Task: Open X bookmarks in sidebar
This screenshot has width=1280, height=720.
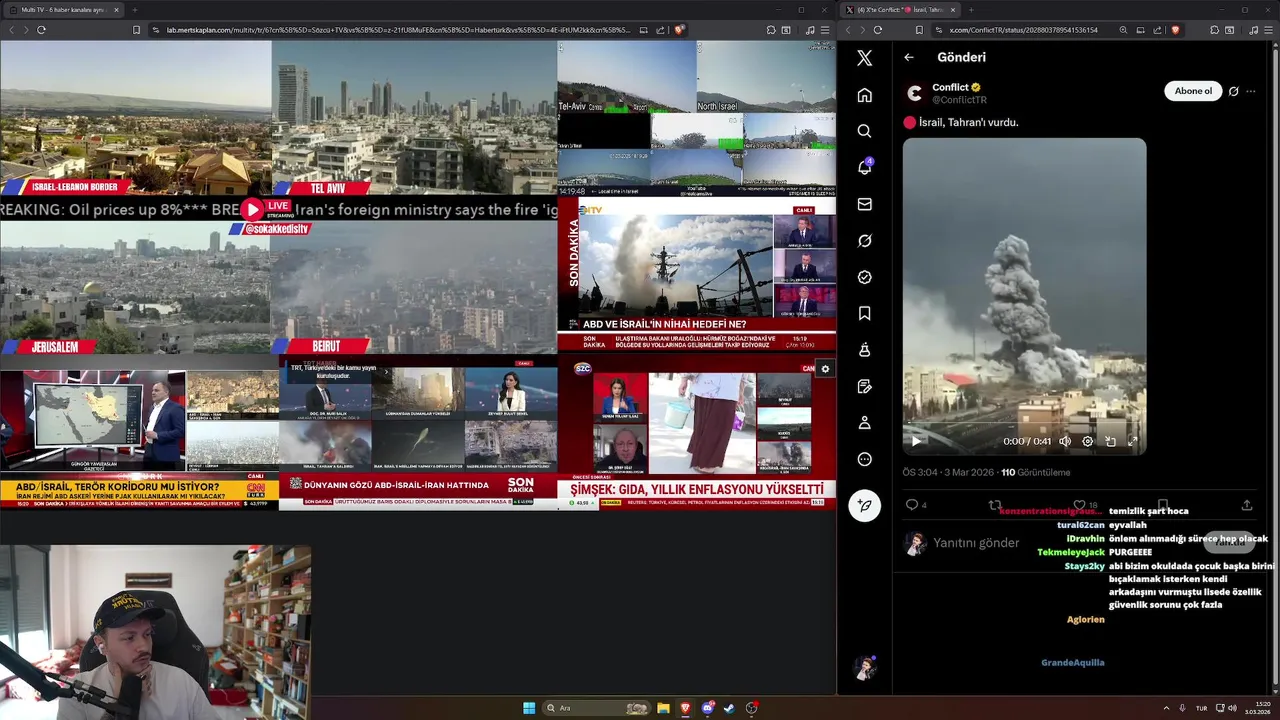Action: point(865,313)
